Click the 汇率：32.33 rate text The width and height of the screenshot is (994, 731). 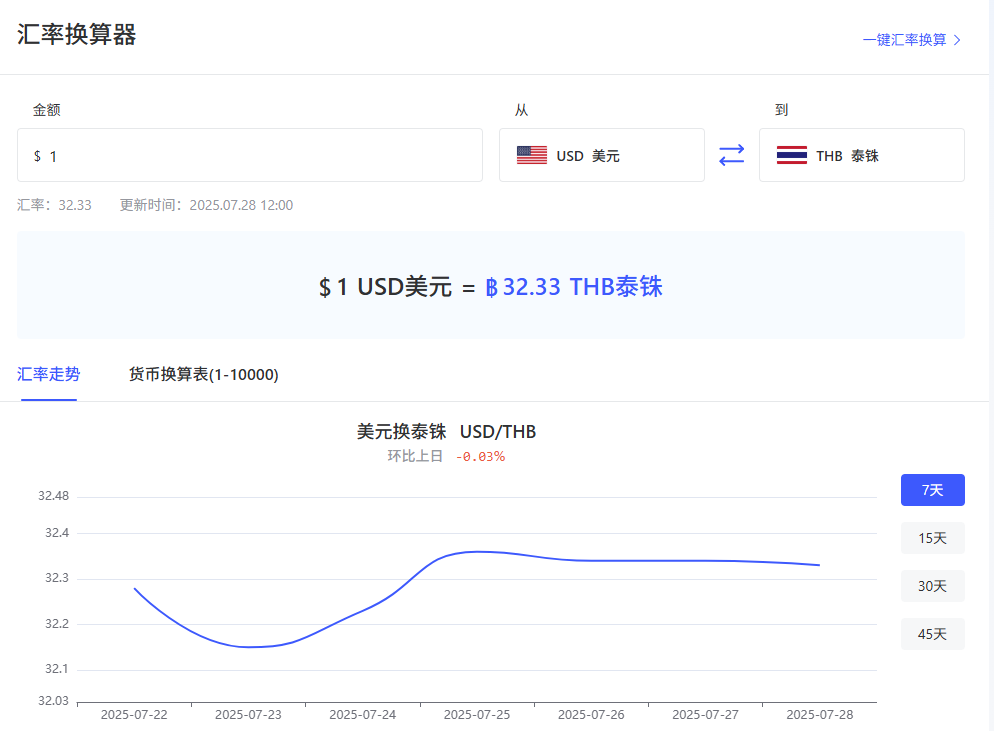point(55,205)
